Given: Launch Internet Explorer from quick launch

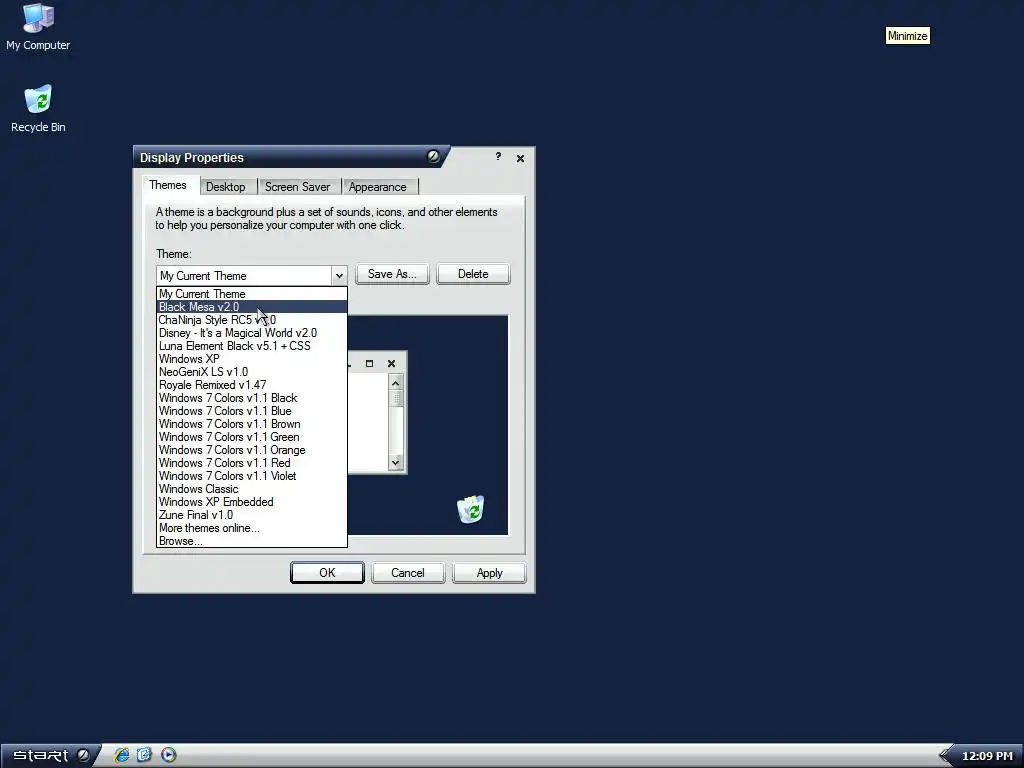Looking at the screenshot, I should click(x=121, y=755).
